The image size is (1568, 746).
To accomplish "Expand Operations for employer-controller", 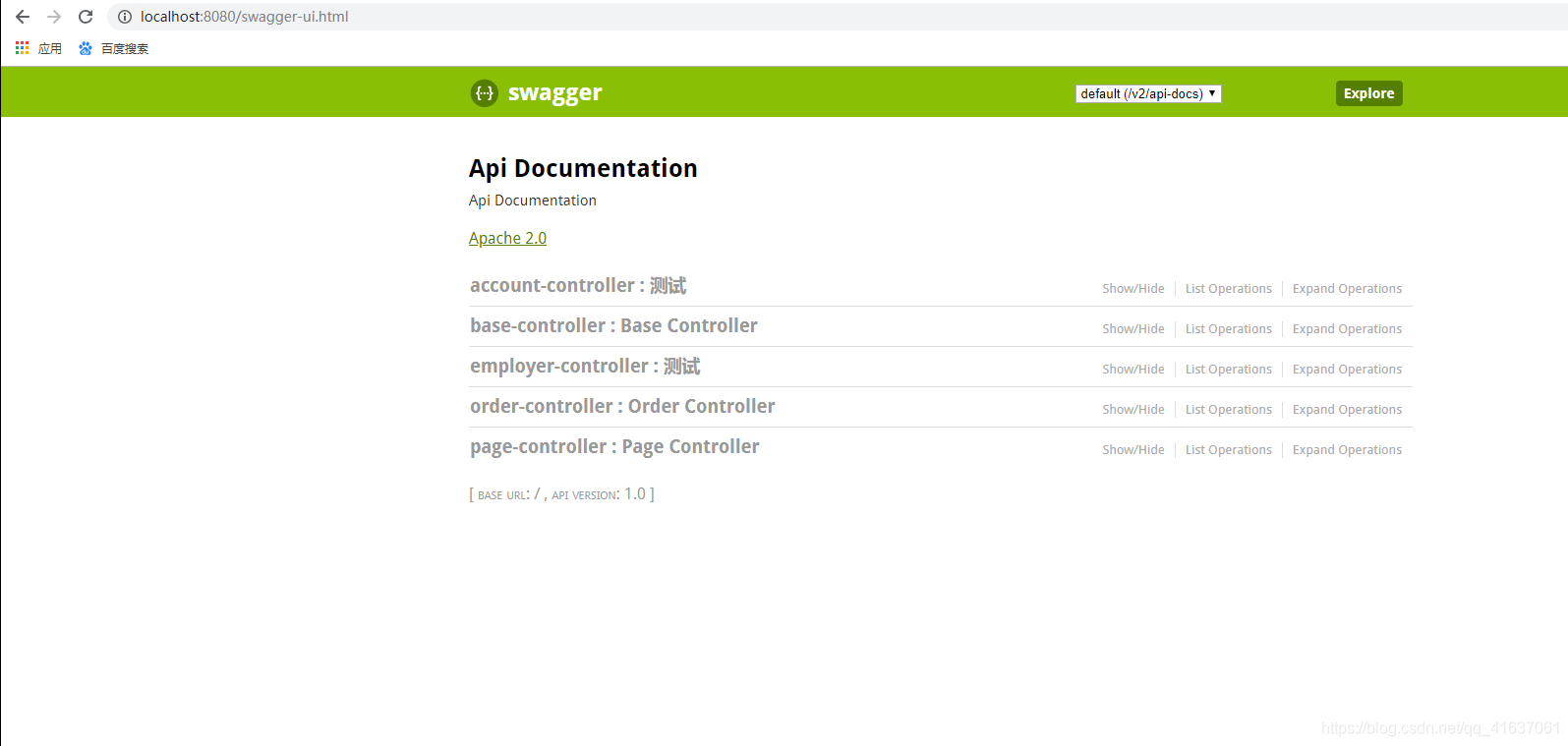I will (1347, 370).
